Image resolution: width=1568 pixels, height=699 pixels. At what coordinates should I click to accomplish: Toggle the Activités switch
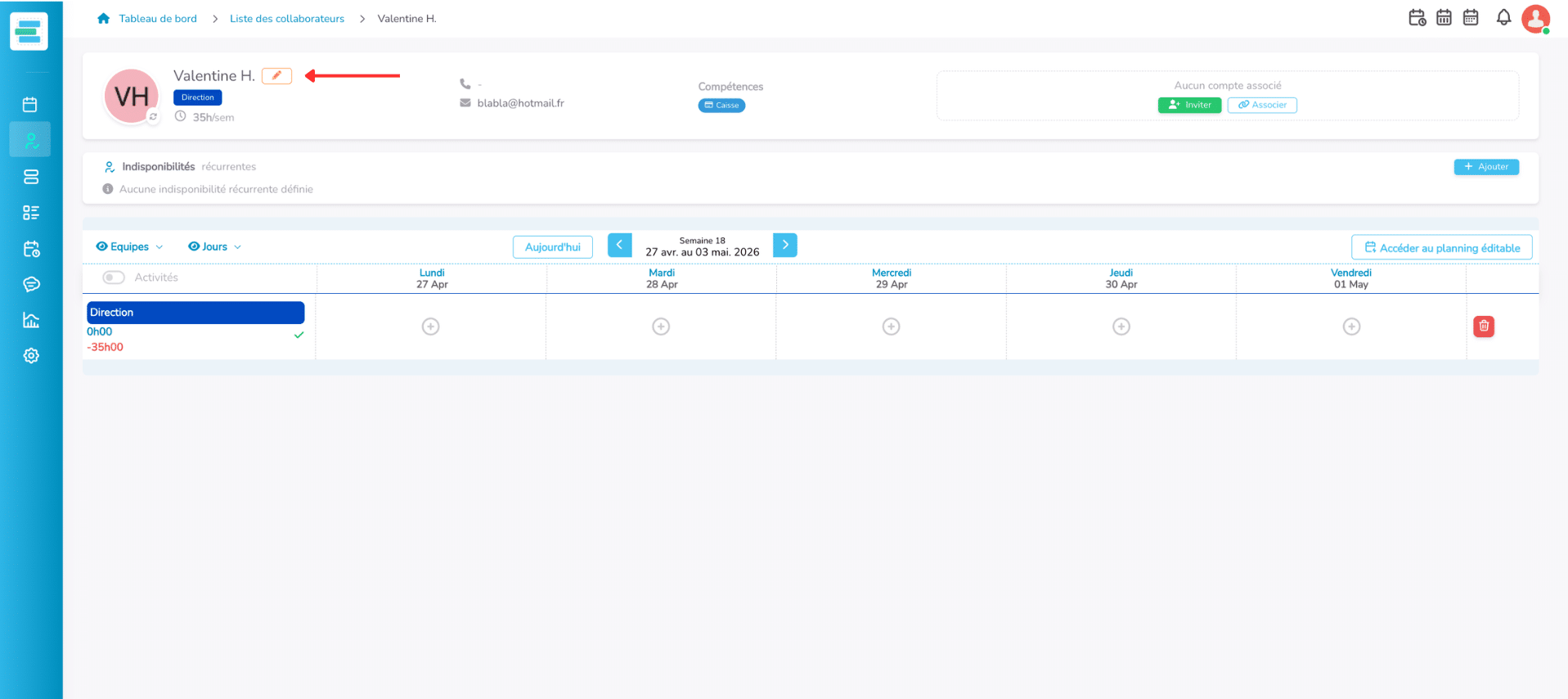(x=114, y=277)
